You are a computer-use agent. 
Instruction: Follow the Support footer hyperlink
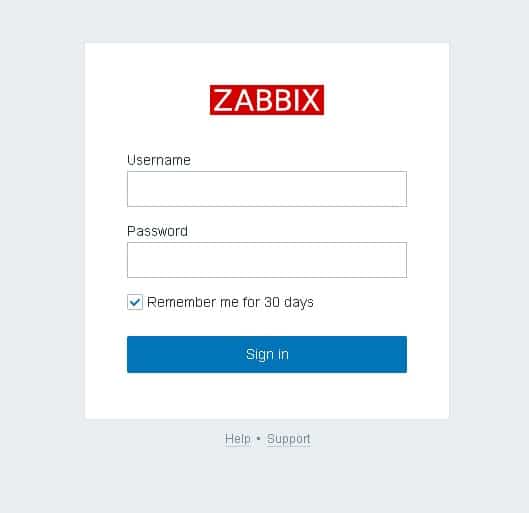(x=288, y=439)
